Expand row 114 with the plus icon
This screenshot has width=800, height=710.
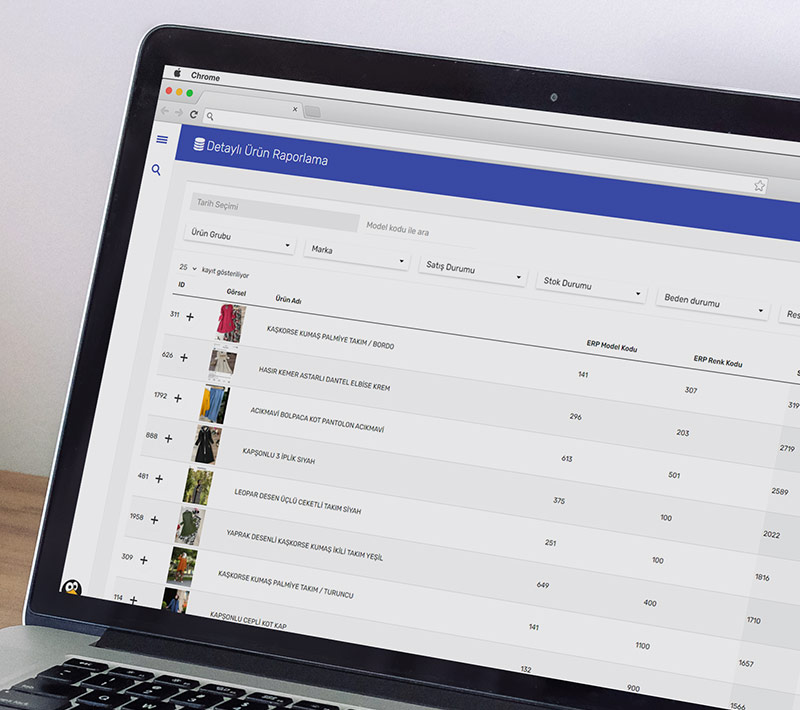[x=133, y=600]
